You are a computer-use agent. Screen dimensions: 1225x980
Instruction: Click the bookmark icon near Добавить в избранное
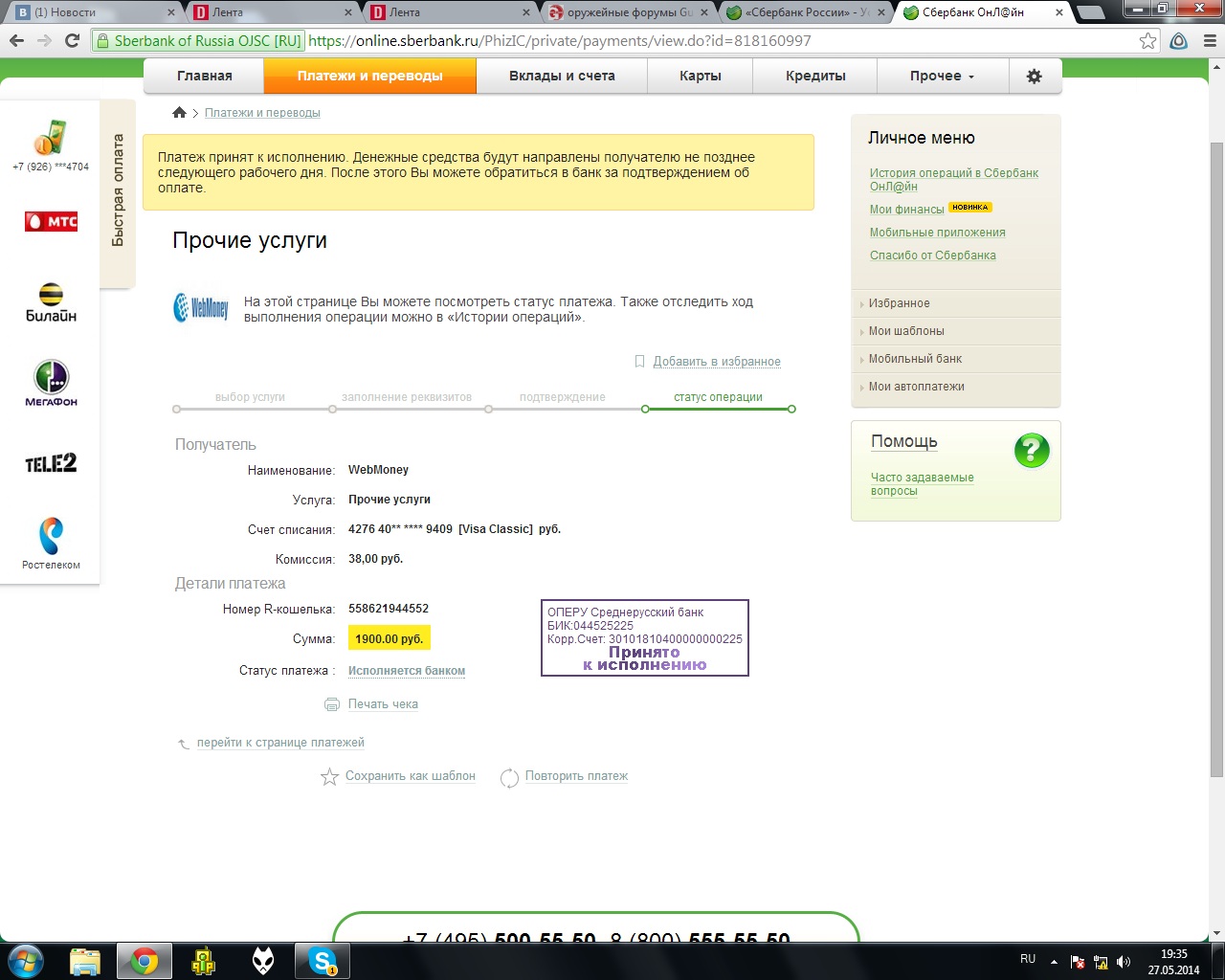tap(639, 361)
